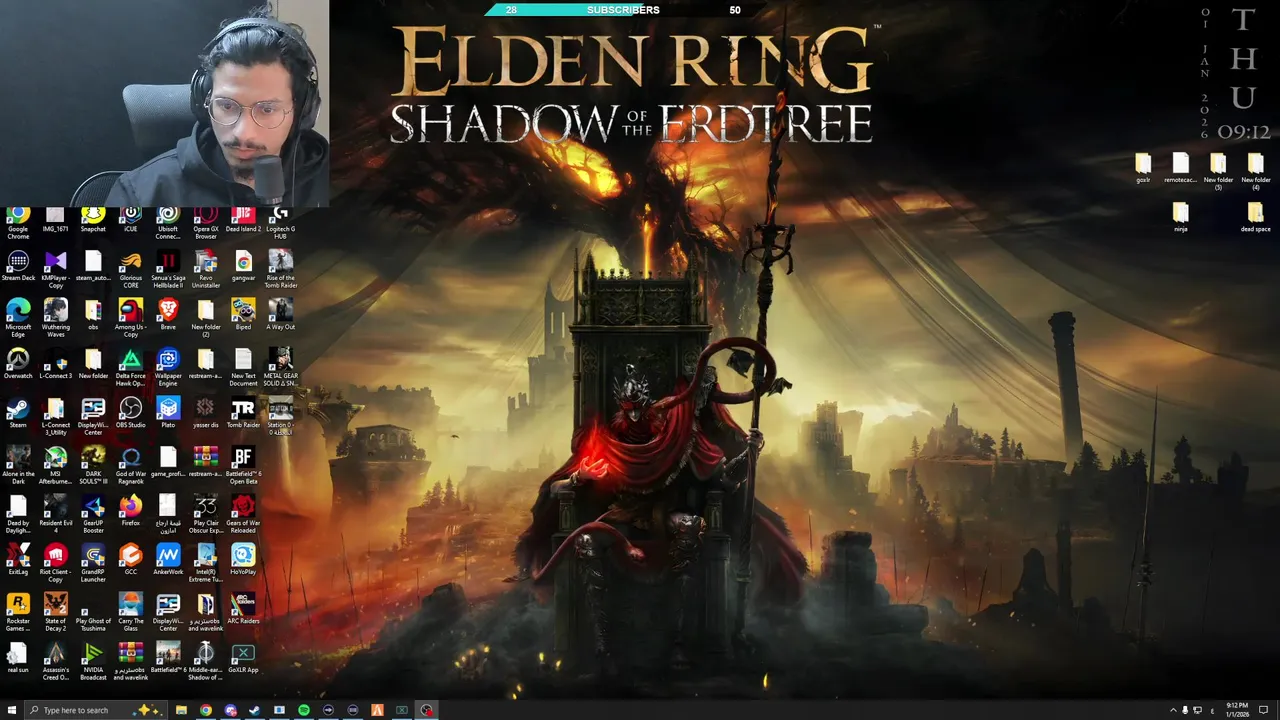Launch the Steam desktop shortcut

point(18,414)
